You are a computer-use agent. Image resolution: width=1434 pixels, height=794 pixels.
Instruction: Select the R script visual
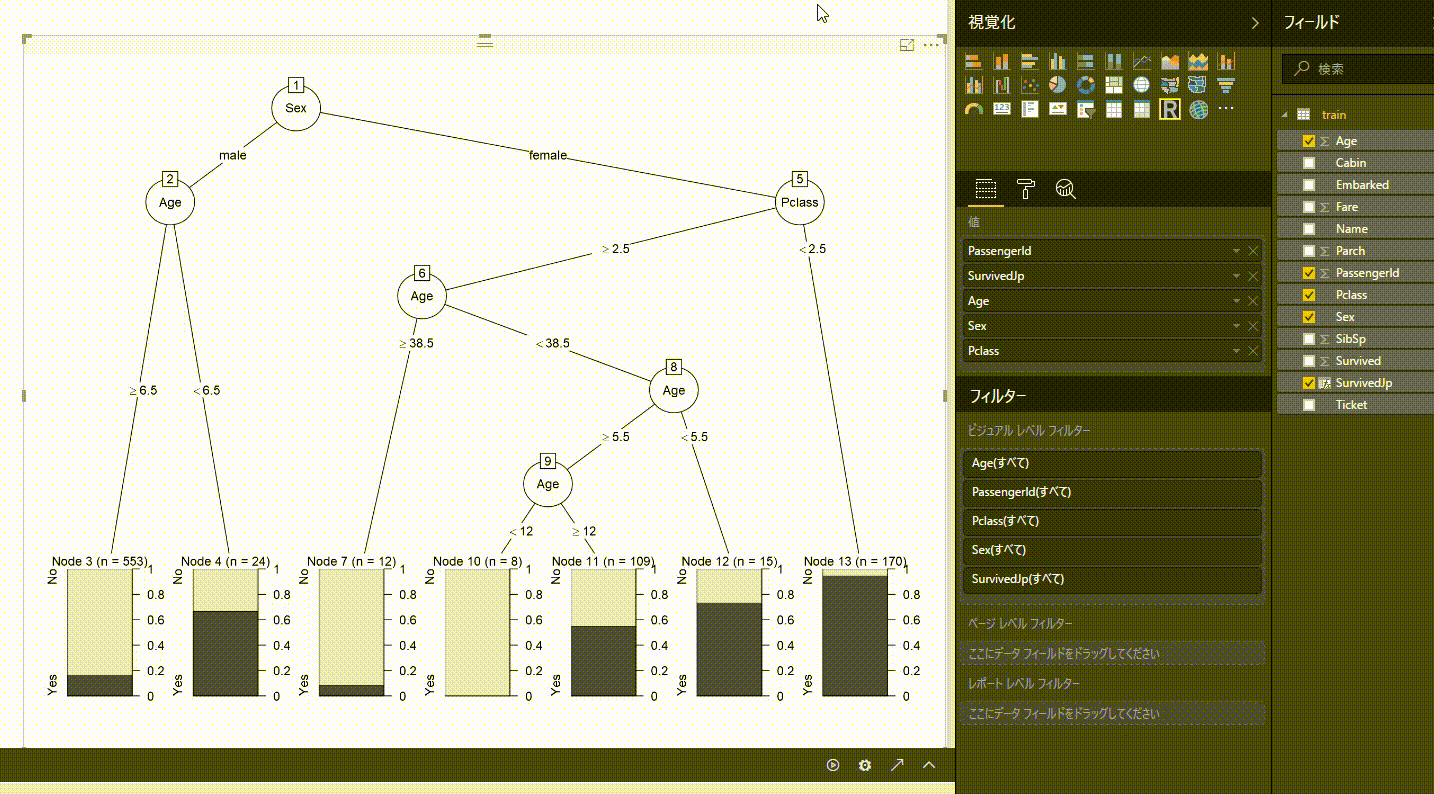[x=1170, y=109]
